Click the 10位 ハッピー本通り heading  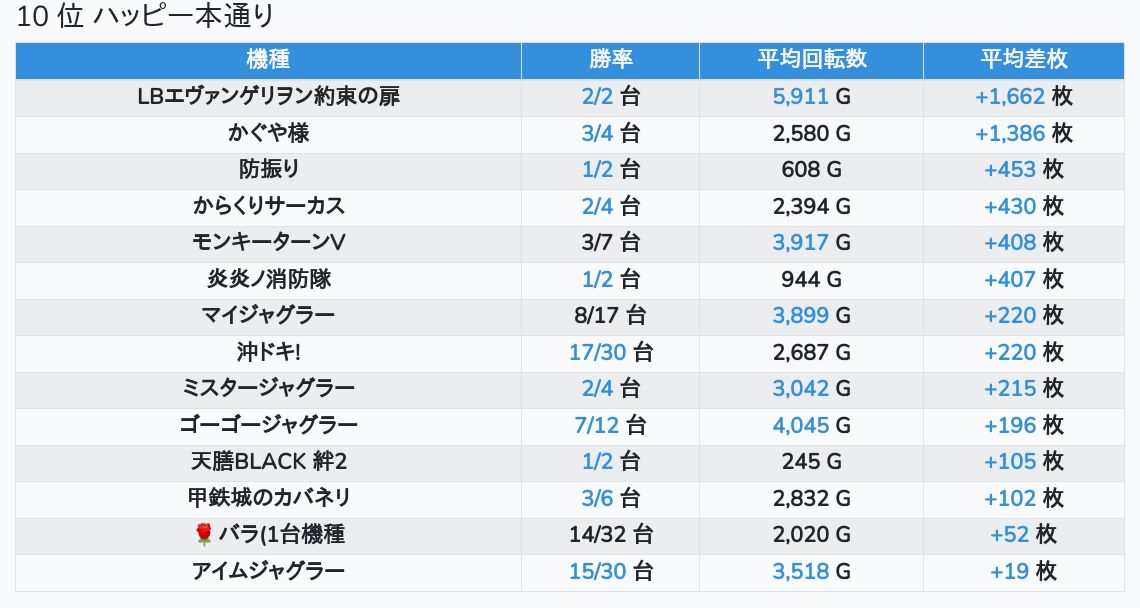(146, 17)
